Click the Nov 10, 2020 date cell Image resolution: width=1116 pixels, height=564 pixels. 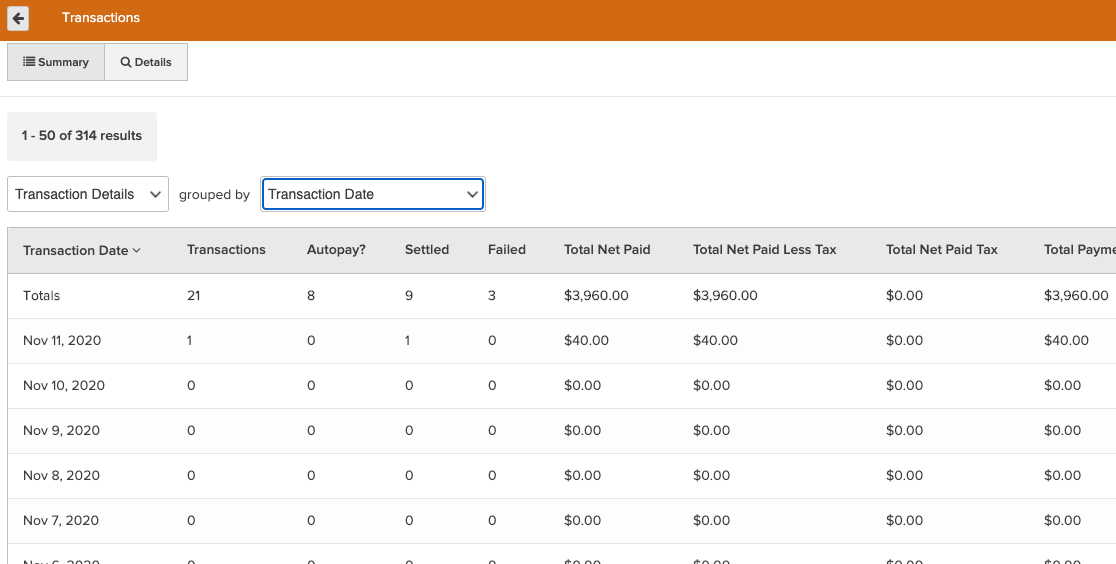[x=62, y=386]
